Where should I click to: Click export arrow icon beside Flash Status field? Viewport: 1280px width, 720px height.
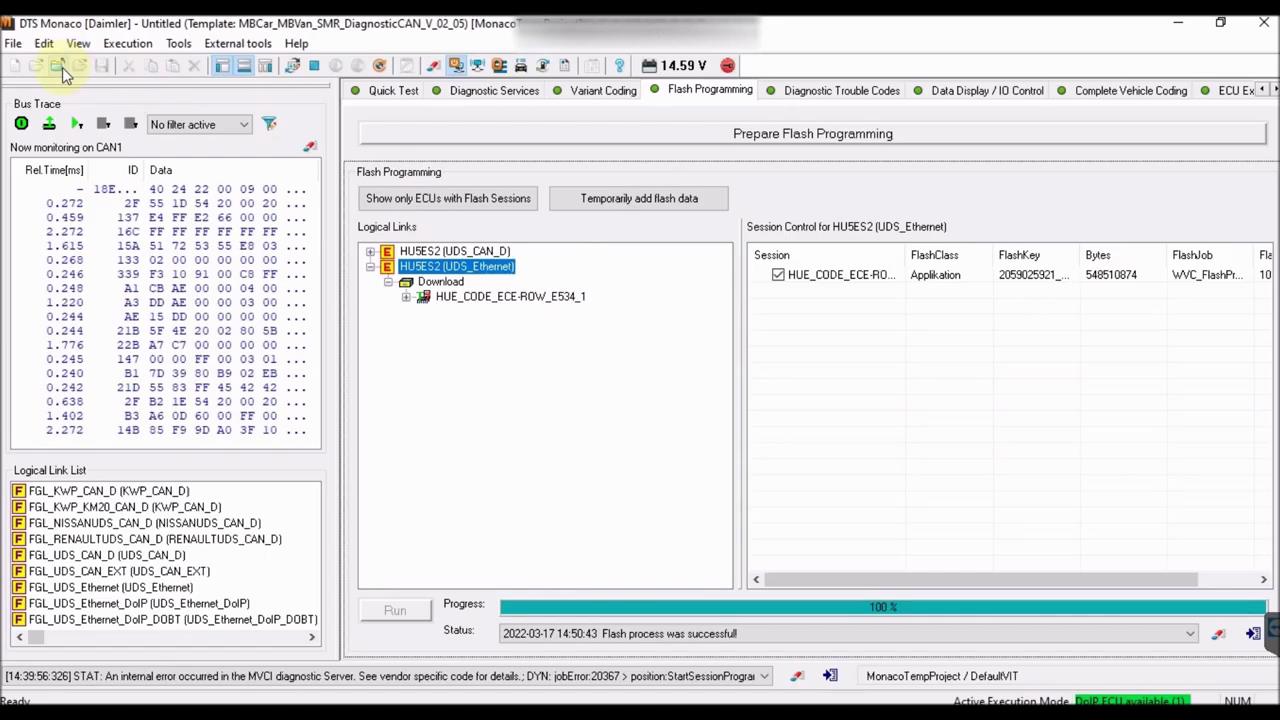[x=1253, y=634]
